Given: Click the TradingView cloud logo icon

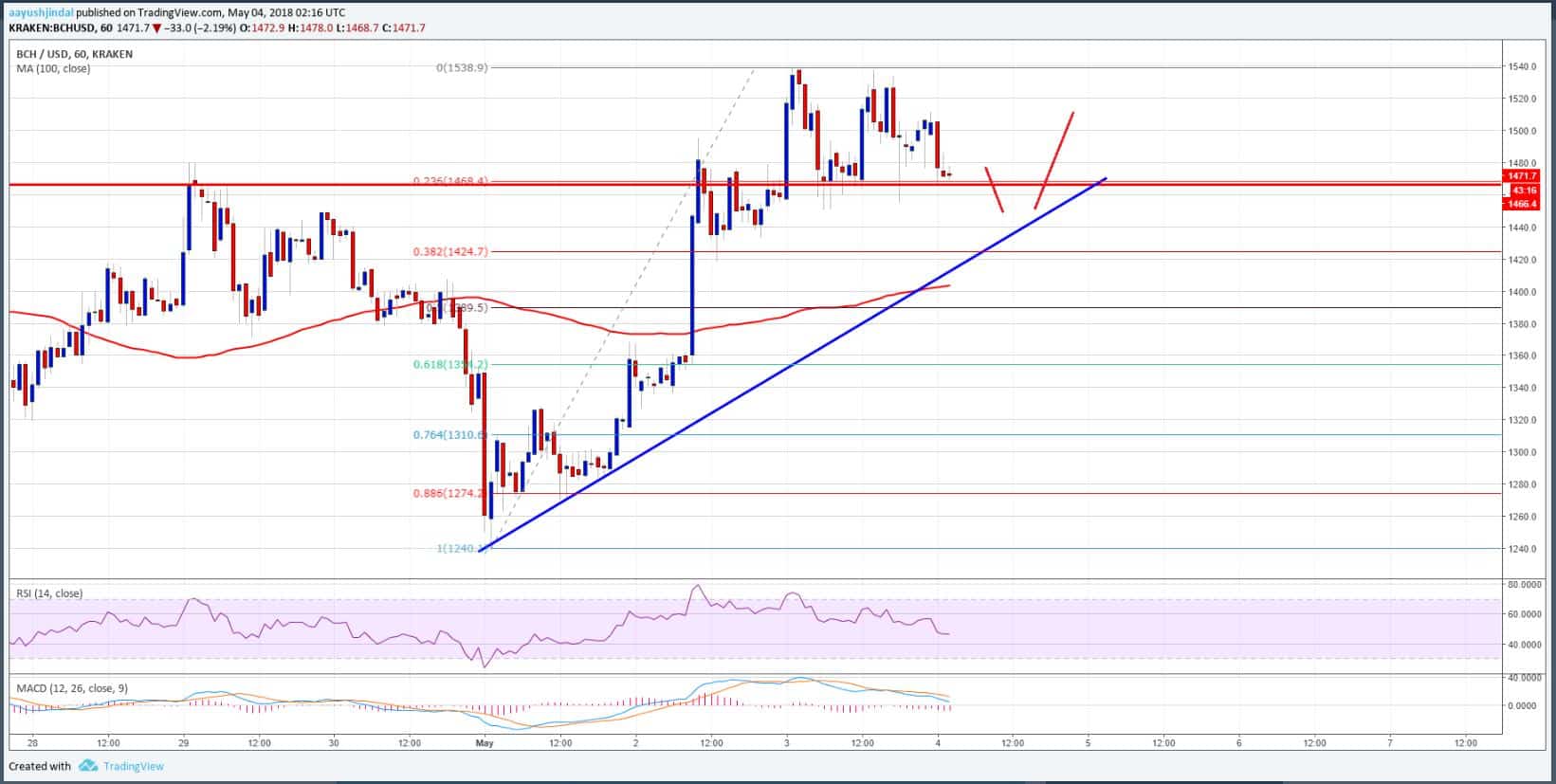Looking at the screenshot, I should tap(88, 766).
